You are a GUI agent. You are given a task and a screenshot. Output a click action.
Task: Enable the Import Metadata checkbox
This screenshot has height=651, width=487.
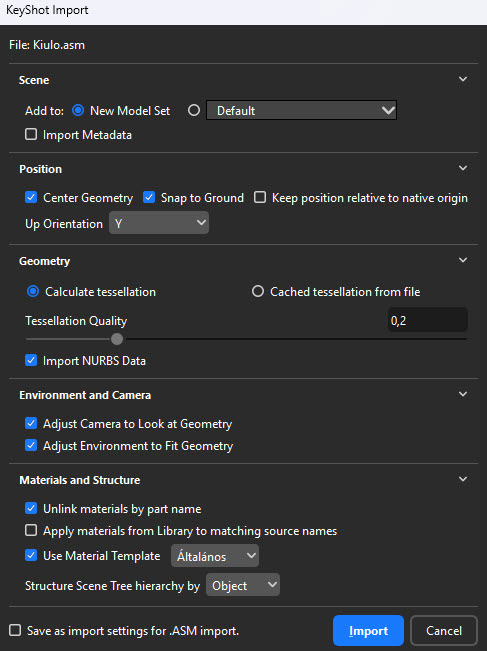click(x=31, y=134)
